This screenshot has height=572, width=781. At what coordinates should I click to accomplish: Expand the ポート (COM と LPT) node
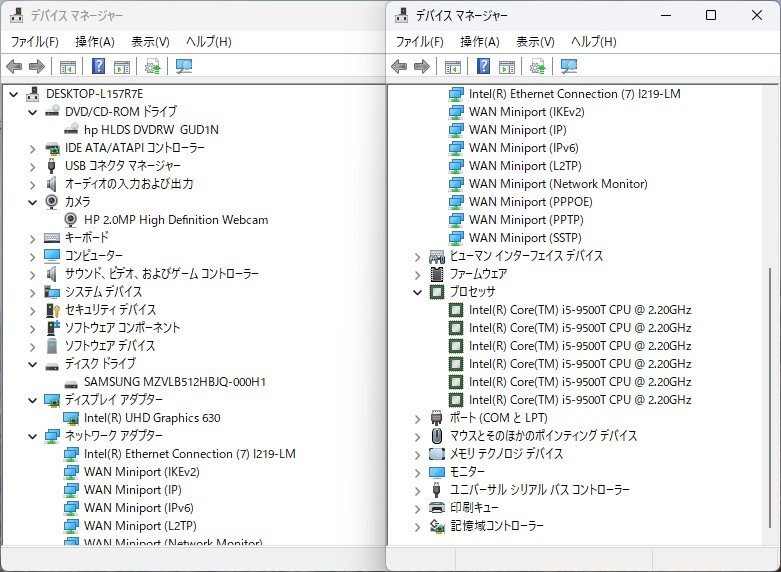coord(417,419)
